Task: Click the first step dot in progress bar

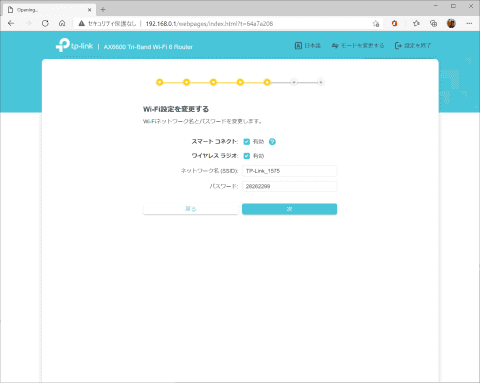Action: [160, 82]
